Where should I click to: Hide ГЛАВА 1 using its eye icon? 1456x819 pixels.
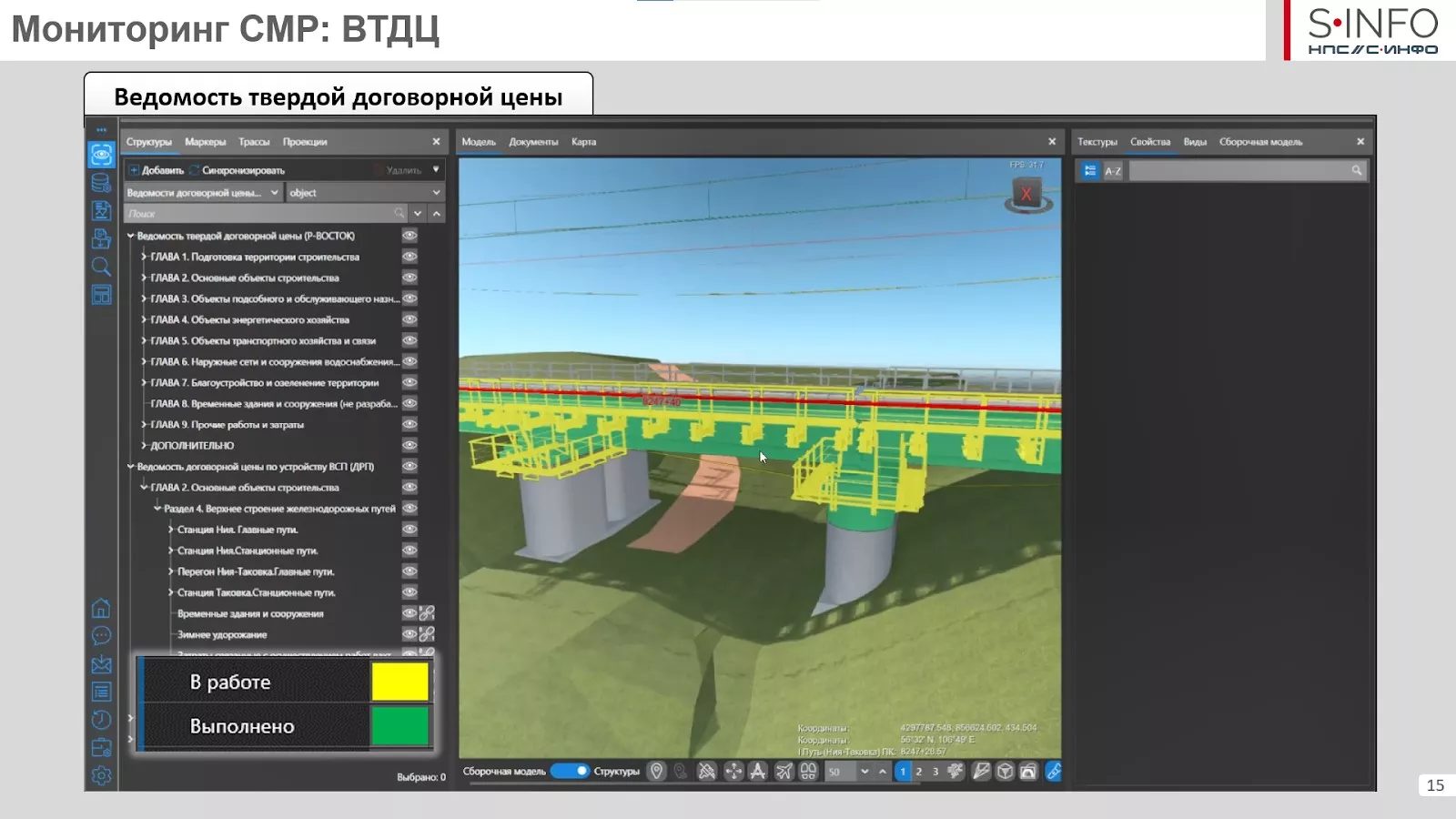point(409,257)
